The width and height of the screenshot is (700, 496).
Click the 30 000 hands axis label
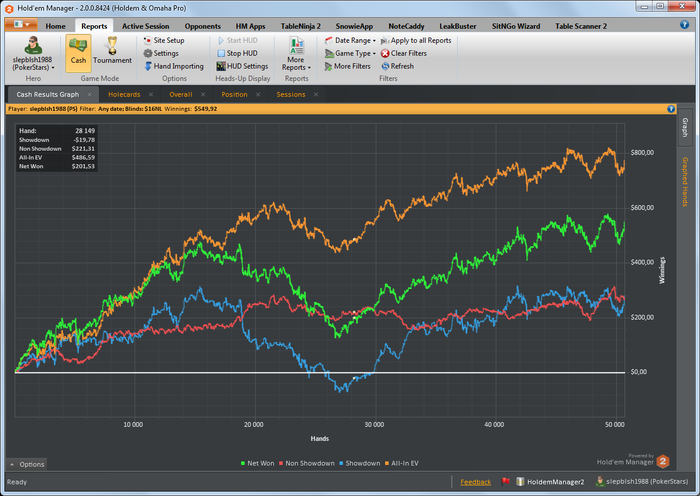click(374, 425)
